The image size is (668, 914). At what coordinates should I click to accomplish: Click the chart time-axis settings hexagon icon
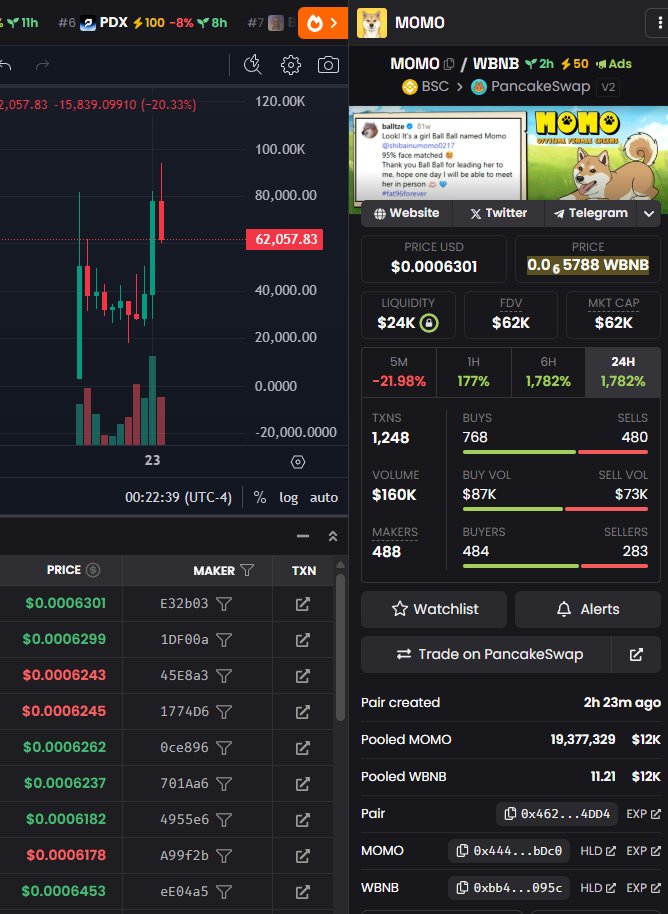[298, 462]
